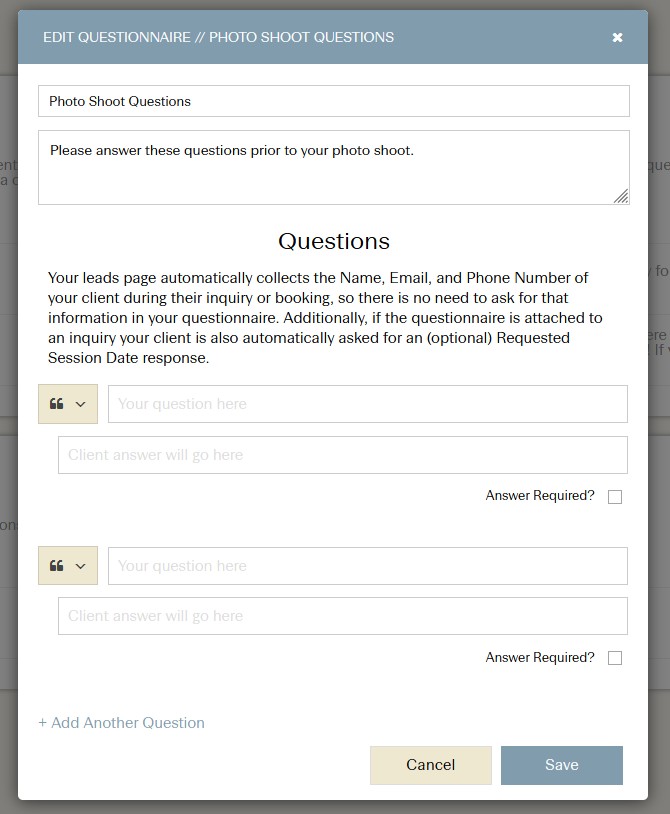The height and width of the screenshot is (814, 670).
Task: Expand second question type dropdown chevron
Action: coord(80,566)
